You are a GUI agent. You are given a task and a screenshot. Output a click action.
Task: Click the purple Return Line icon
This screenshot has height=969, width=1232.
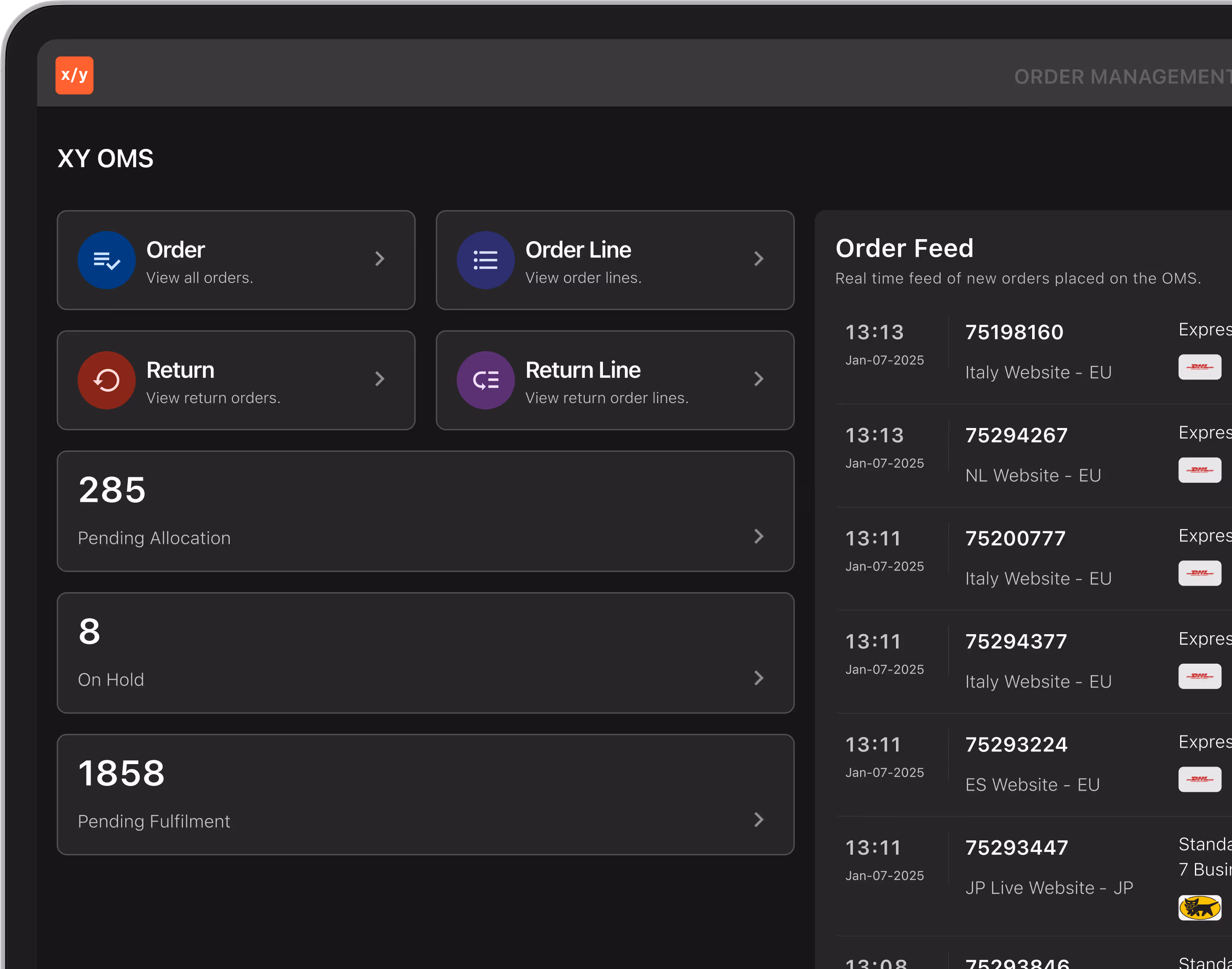pos(485,381)
